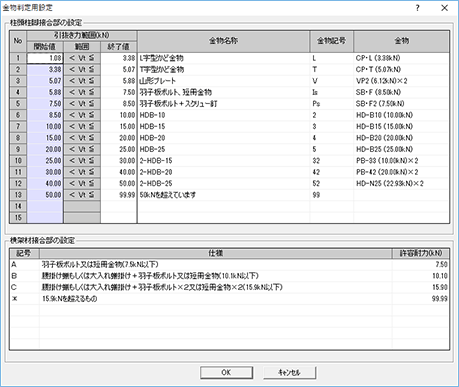Select start value 3.38 in row 2
The width and height of the screenshot is (459, 387).
(45, 69)
